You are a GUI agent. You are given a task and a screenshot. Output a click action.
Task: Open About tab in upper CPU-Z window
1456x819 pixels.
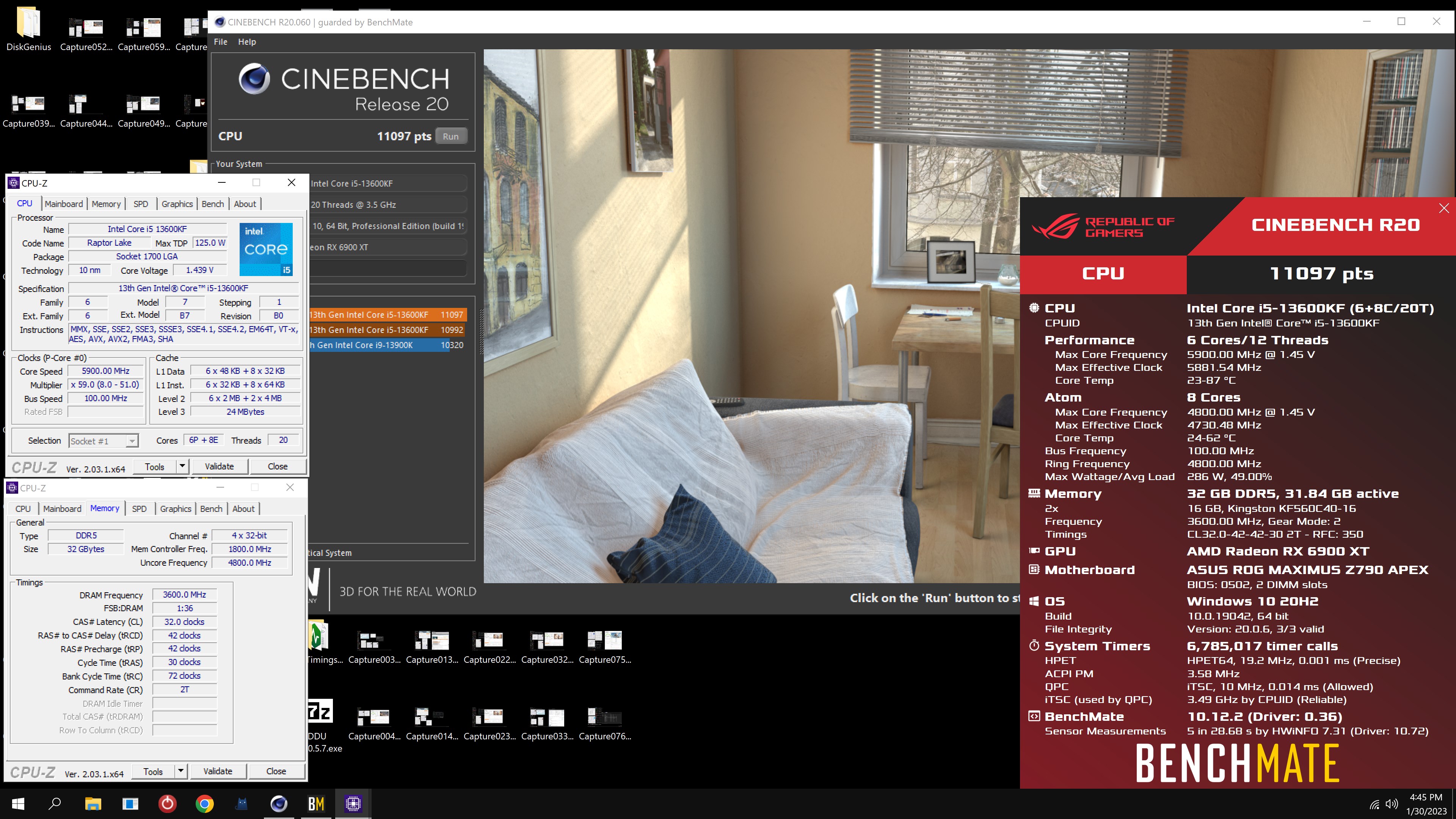245,204
